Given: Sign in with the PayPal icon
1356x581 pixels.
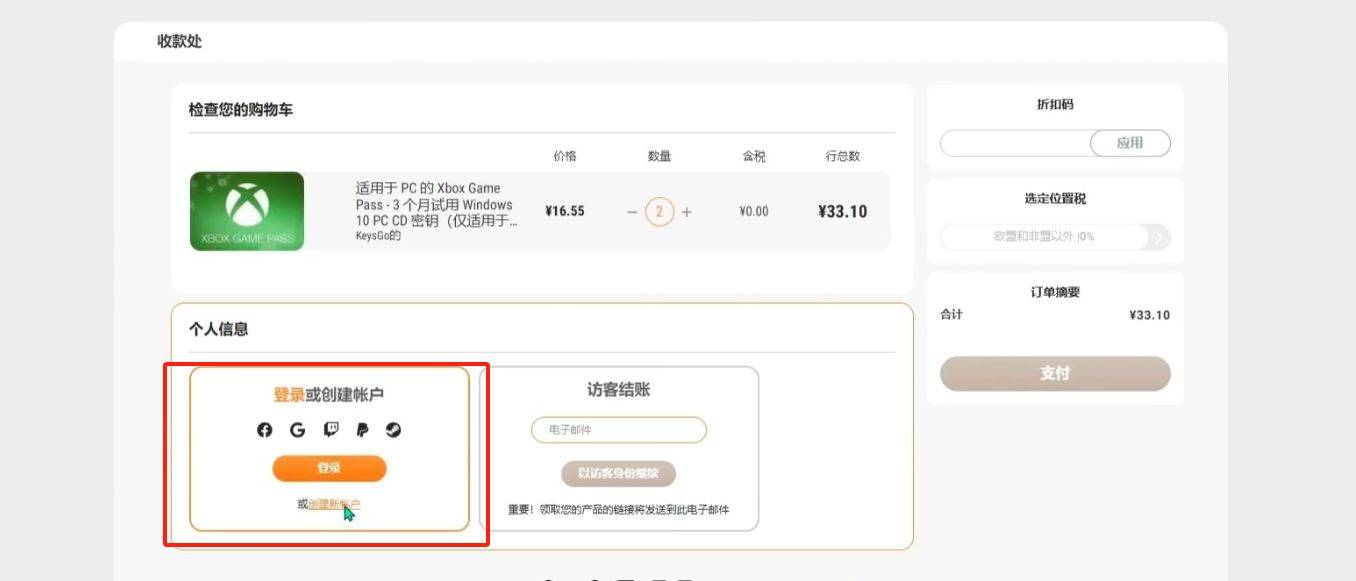Looking at the screenshot, I should (x=362, y=430).
